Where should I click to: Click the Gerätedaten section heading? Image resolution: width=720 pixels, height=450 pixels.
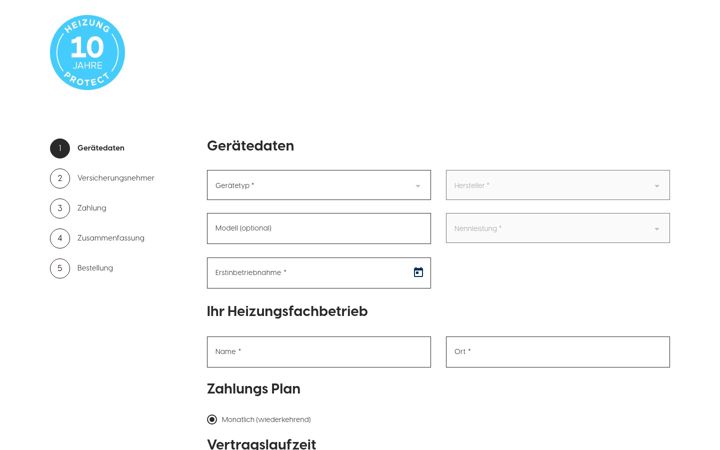click(x=250, y=146)
